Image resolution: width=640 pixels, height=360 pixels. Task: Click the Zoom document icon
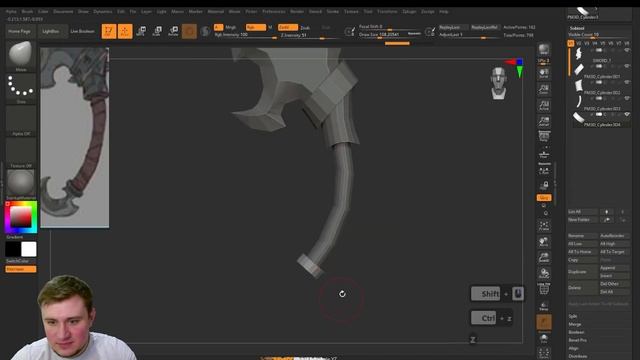tap(544, 89)
